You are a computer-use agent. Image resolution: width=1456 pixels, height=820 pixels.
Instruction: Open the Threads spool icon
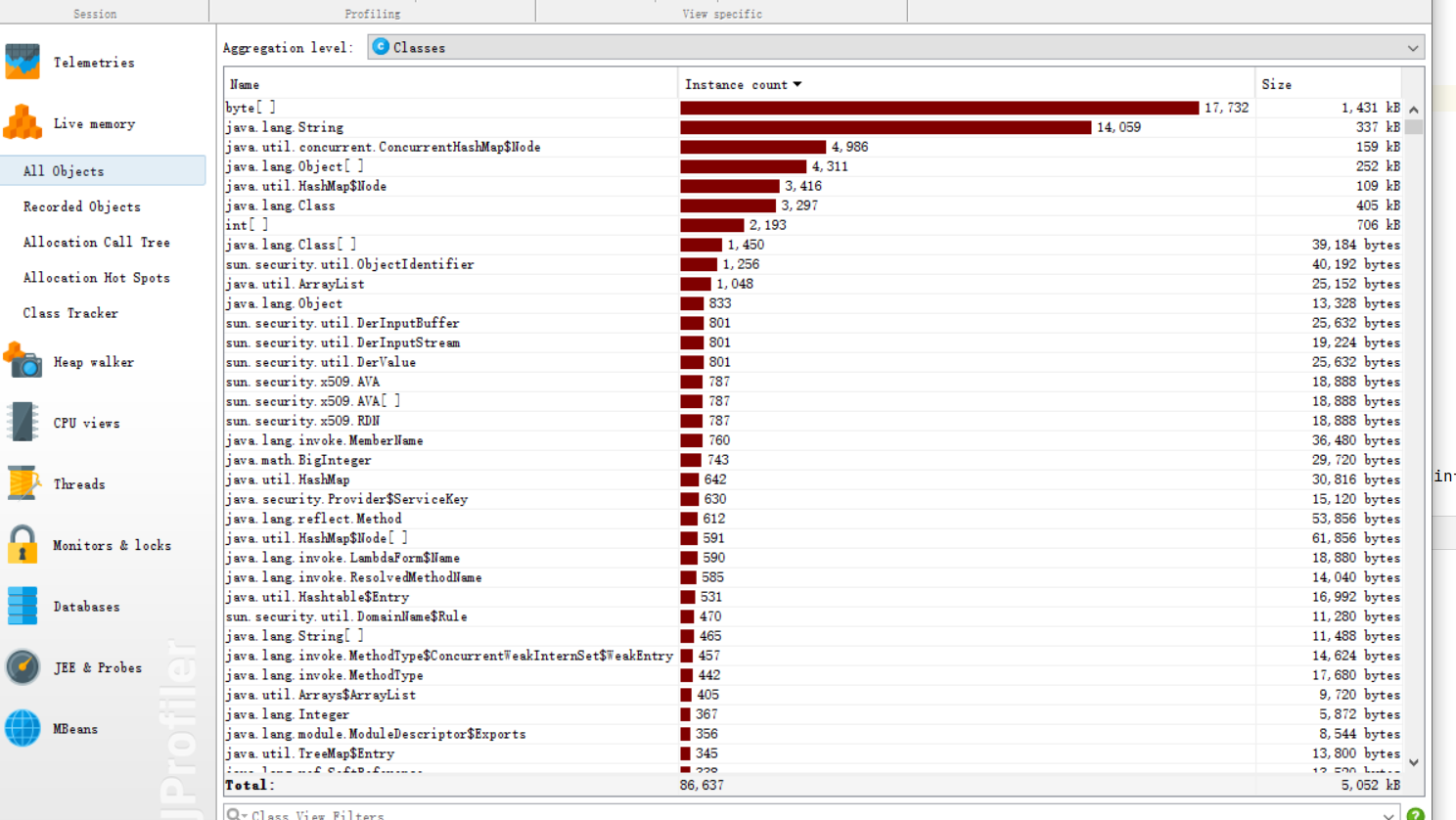click(23, 483)
